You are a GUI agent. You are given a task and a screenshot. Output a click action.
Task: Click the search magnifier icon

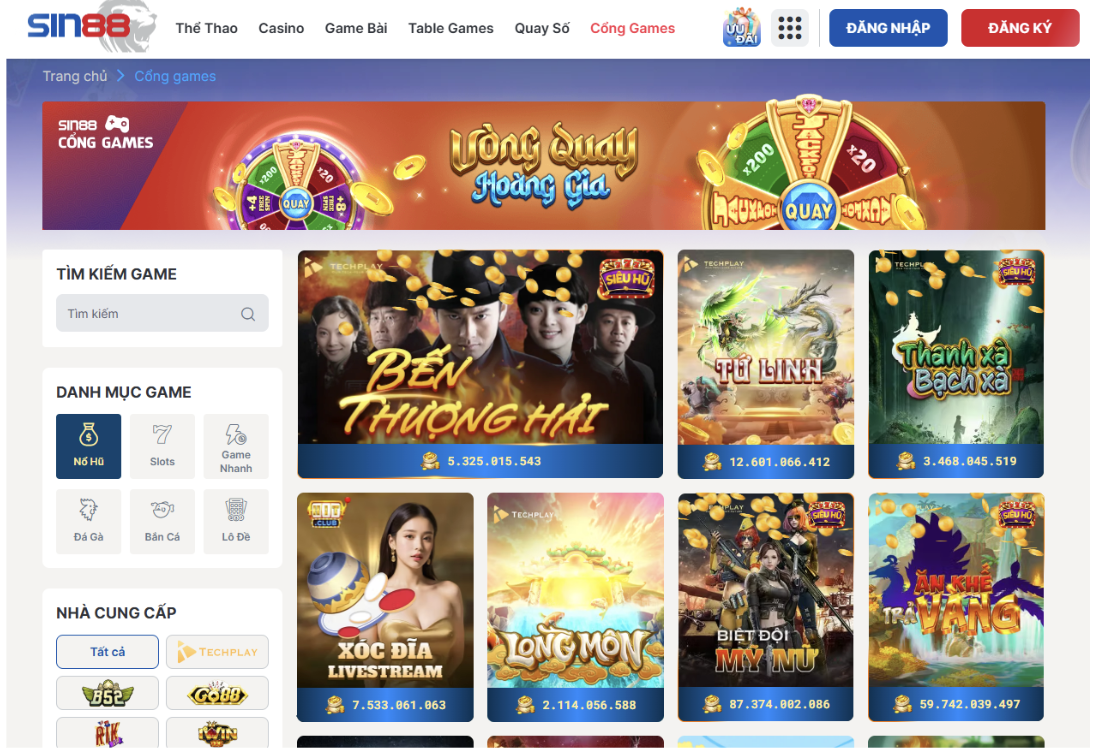(248, 314)
